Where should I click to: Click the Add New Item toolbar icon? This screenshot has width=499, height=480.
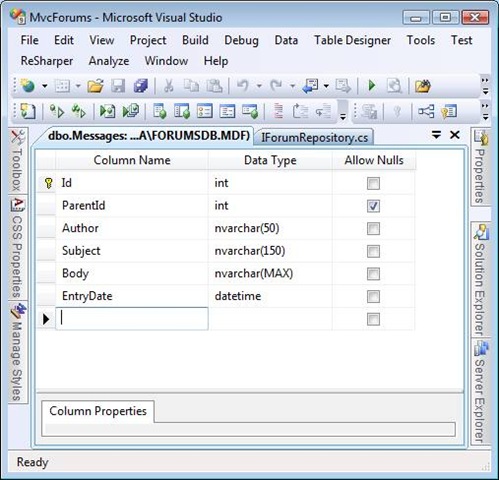click(62, 86)
